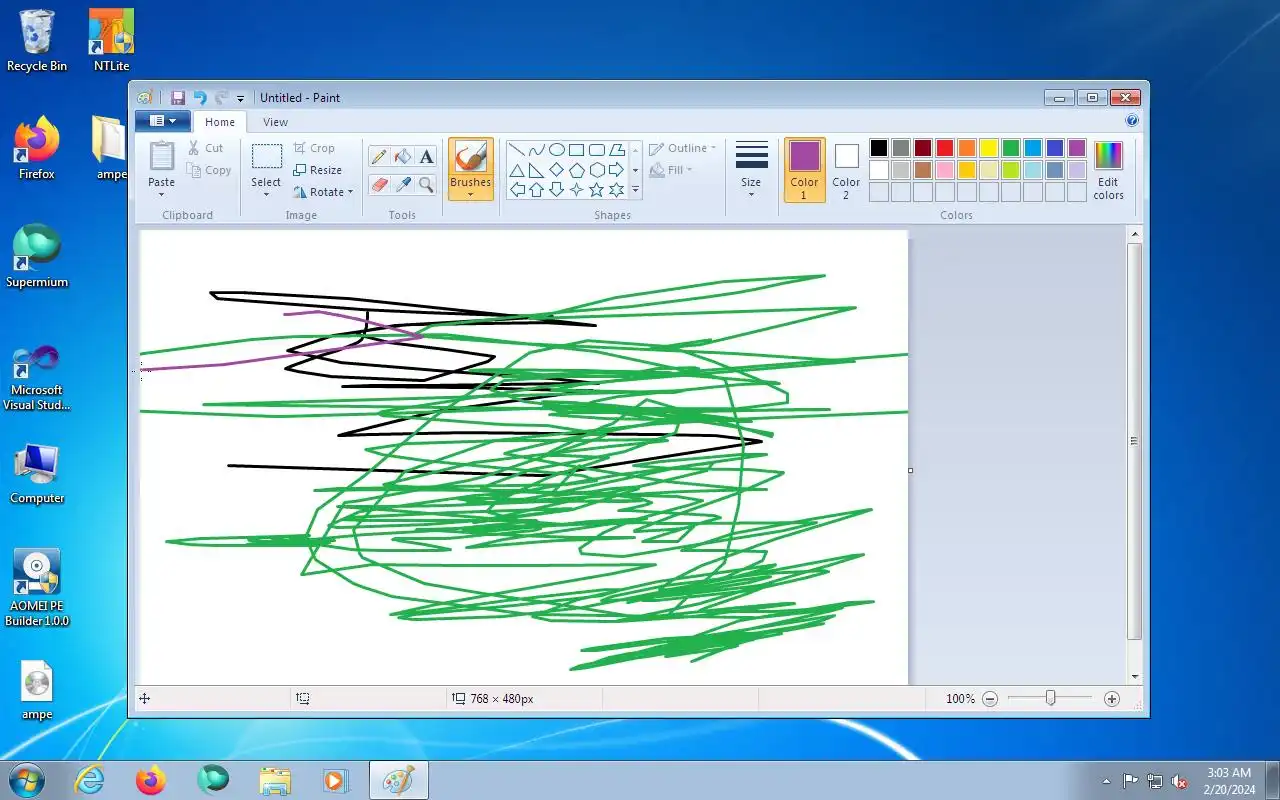The width and height of the screenshot is (1280, 800).
Task: Choose the Oval shape
Action: pyautogui.click(x=557, y=150)
